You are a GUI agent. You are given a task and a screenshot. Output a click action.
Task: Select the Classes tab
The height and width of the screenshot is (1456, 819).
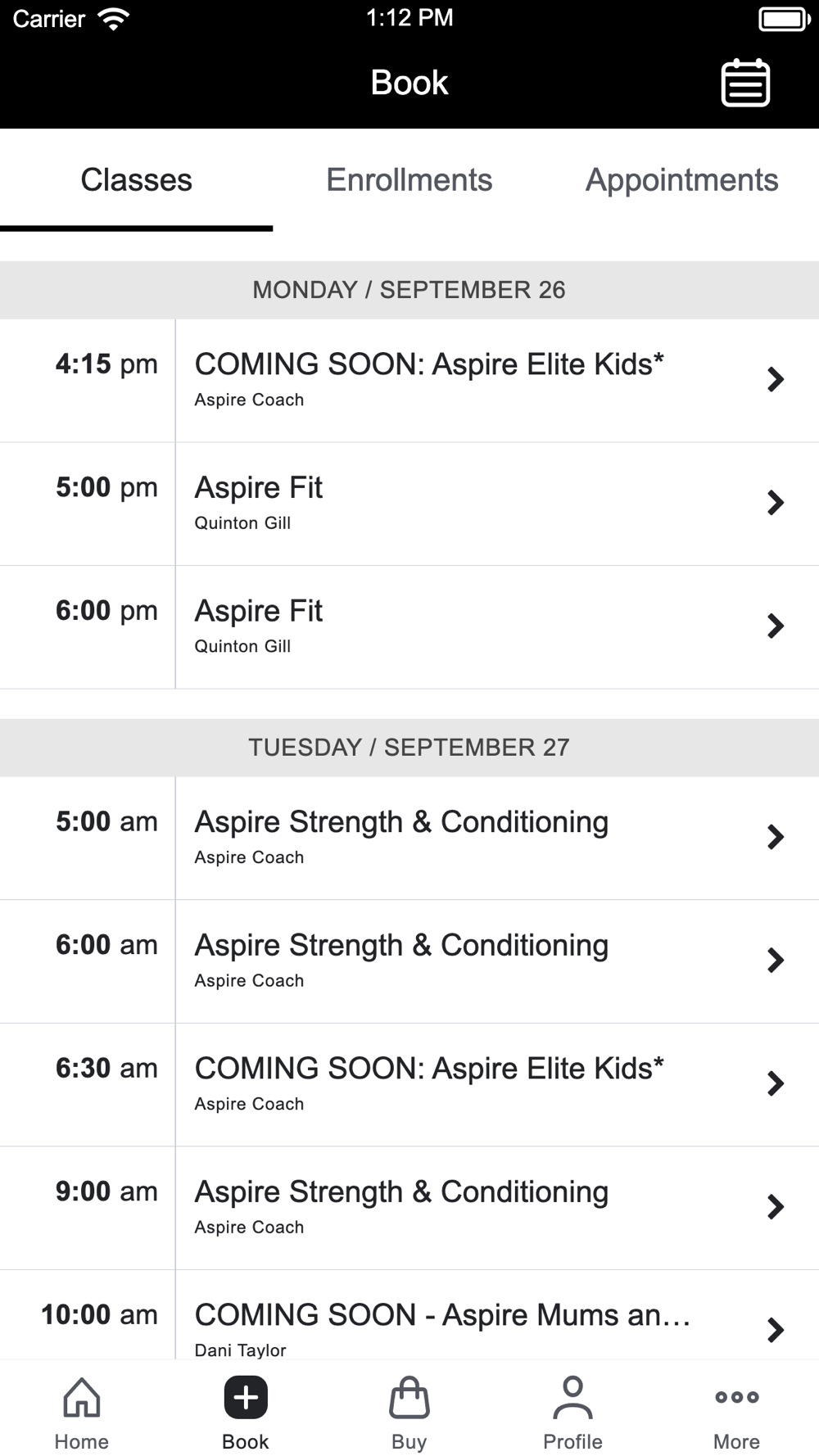click(137, 180)
